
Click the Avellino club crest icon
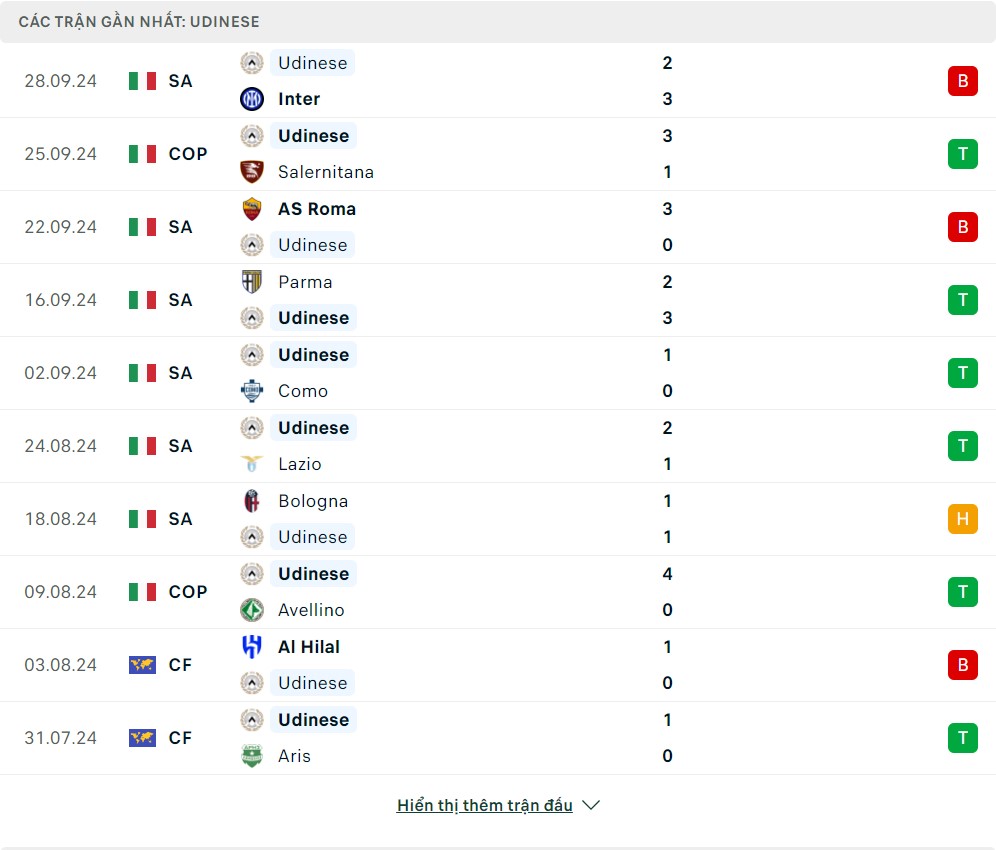(252, 610)
